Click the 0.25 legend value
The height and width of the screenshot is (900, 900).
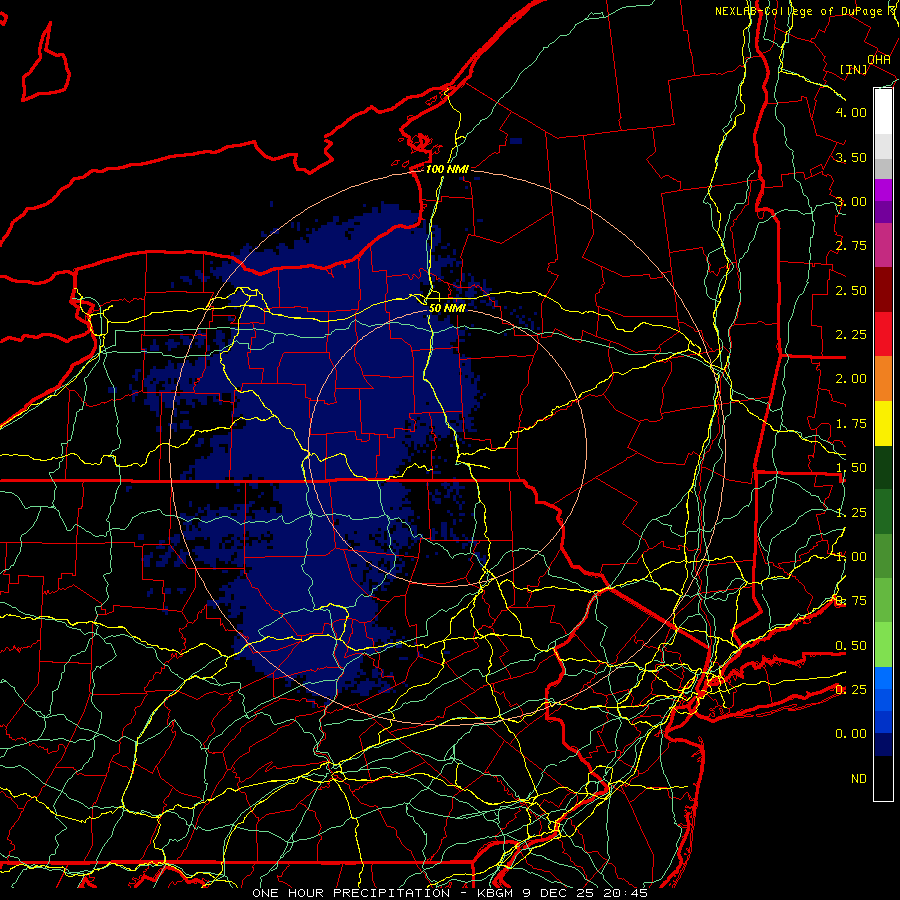click(851, 690)
